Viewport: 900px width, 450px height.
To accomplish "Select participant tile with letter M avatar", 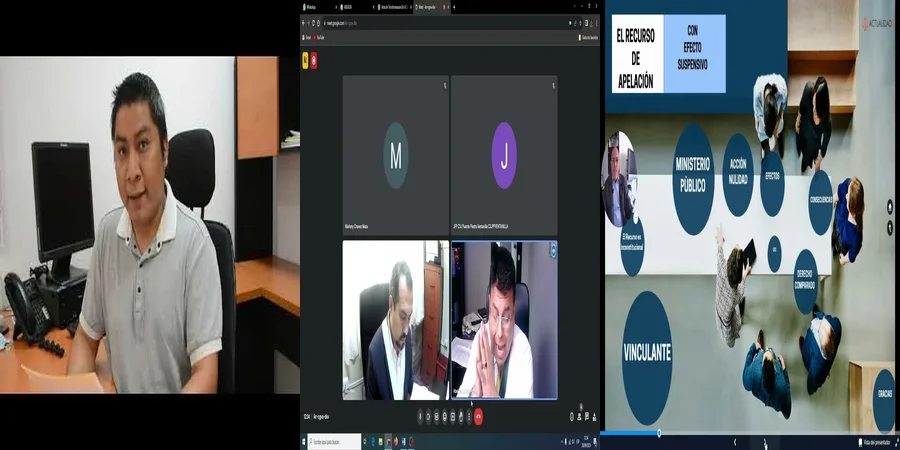I will (395, 155).
